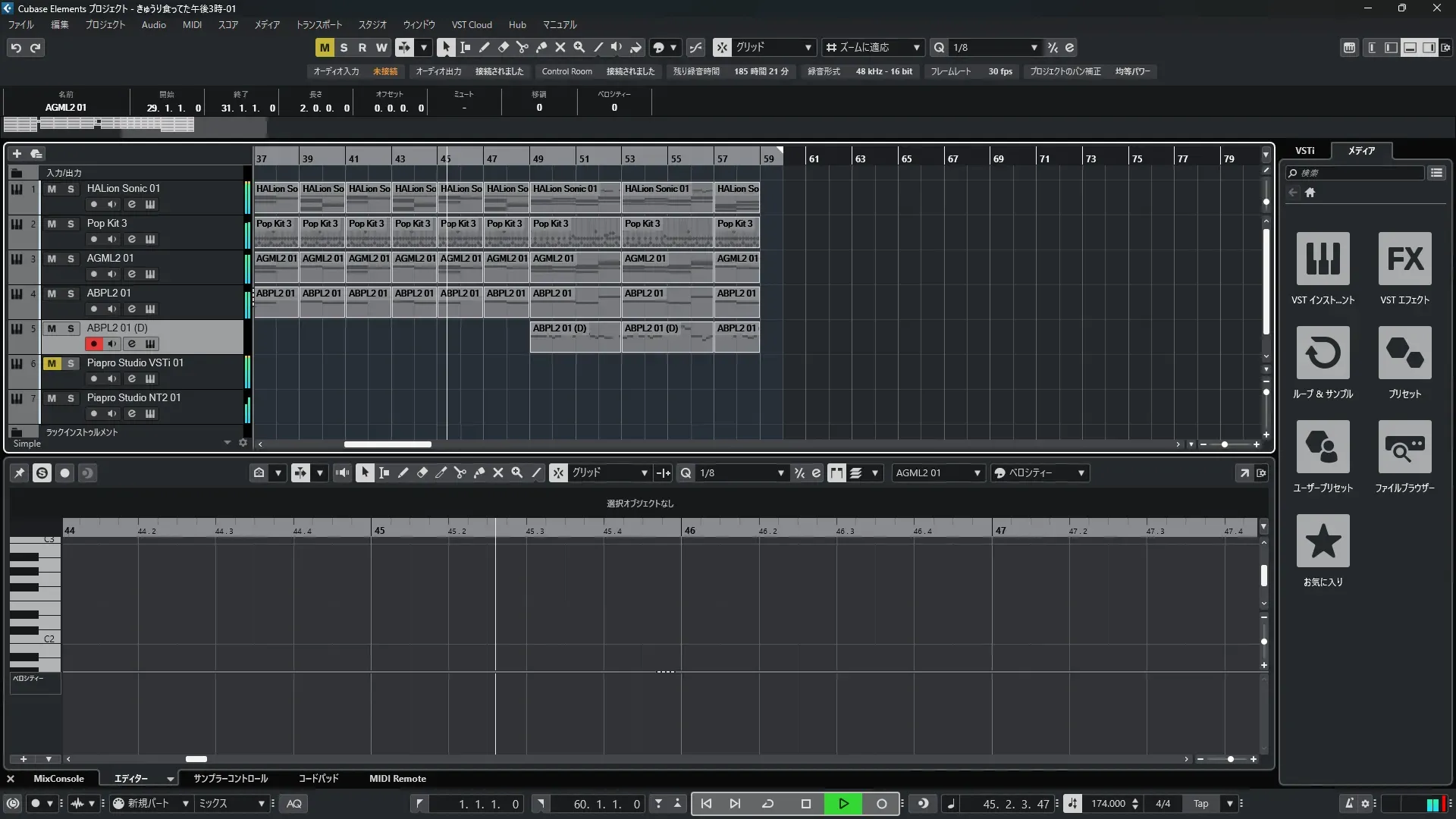
Task: Open the MIDI menu
Action: (x=192, y=25)
